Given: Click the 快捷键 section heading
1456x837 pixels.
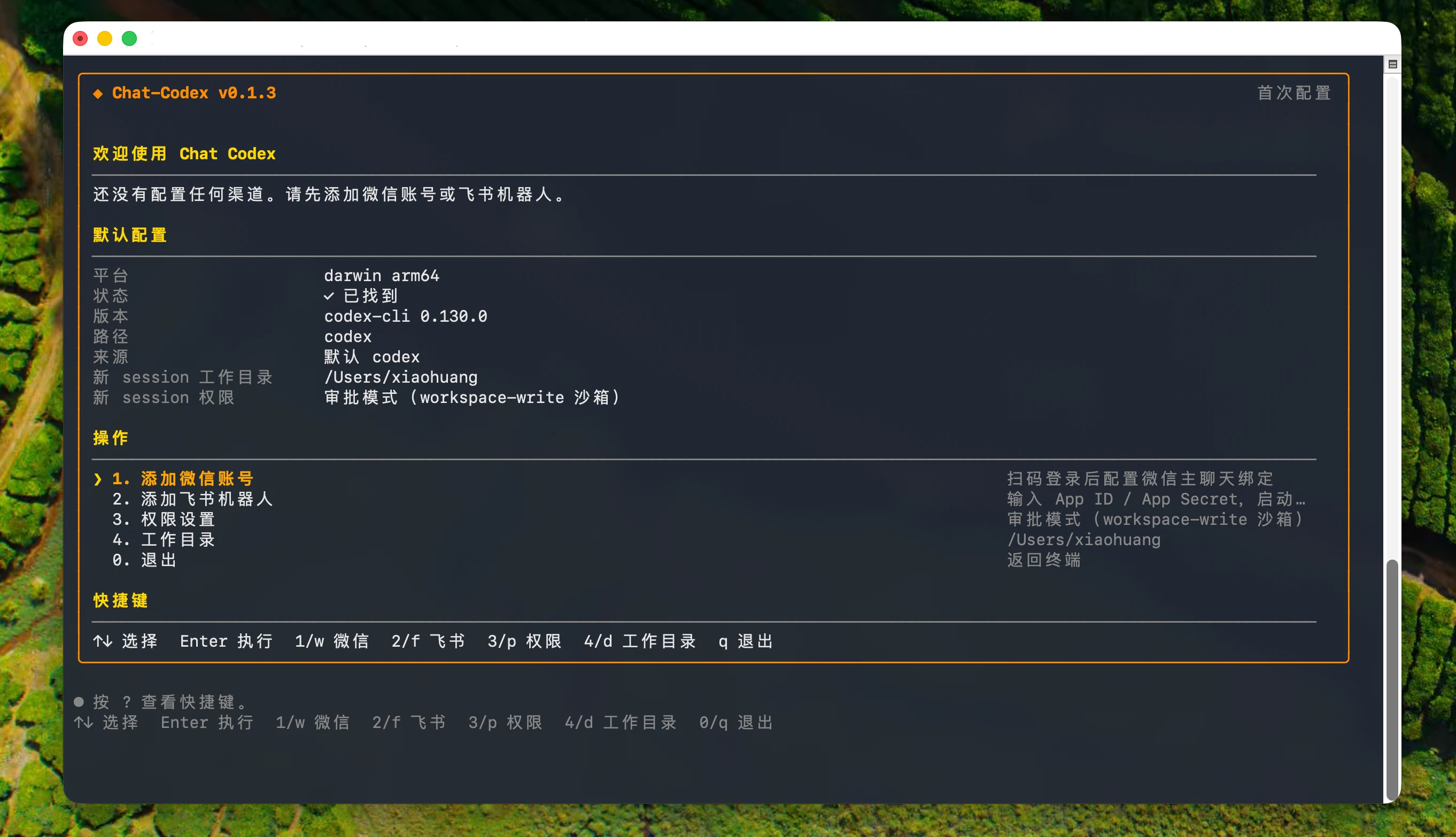Looking at the screenshot, I should pos(120,601).
